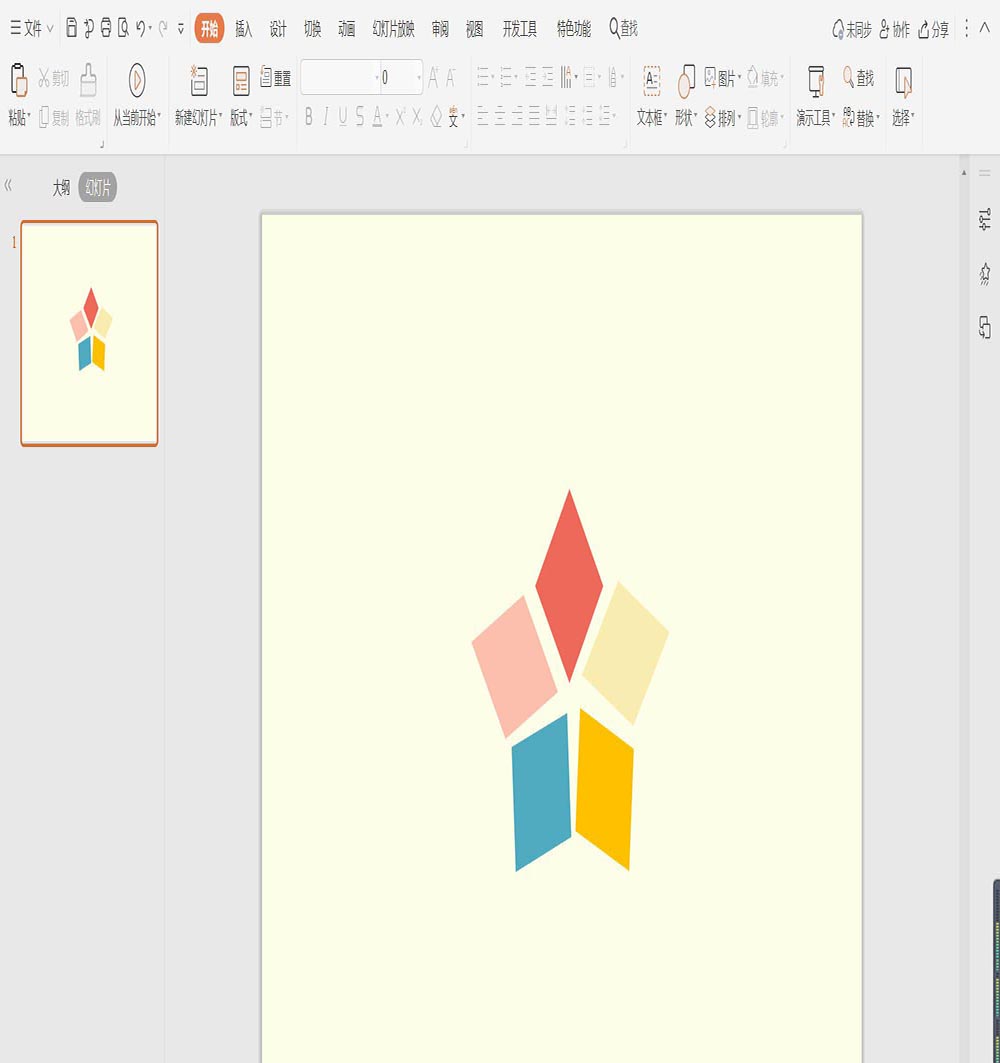The height and width of the screenshot is (1063, 1000).
Task: Toggle italic formatting
Action: [326, 117]
